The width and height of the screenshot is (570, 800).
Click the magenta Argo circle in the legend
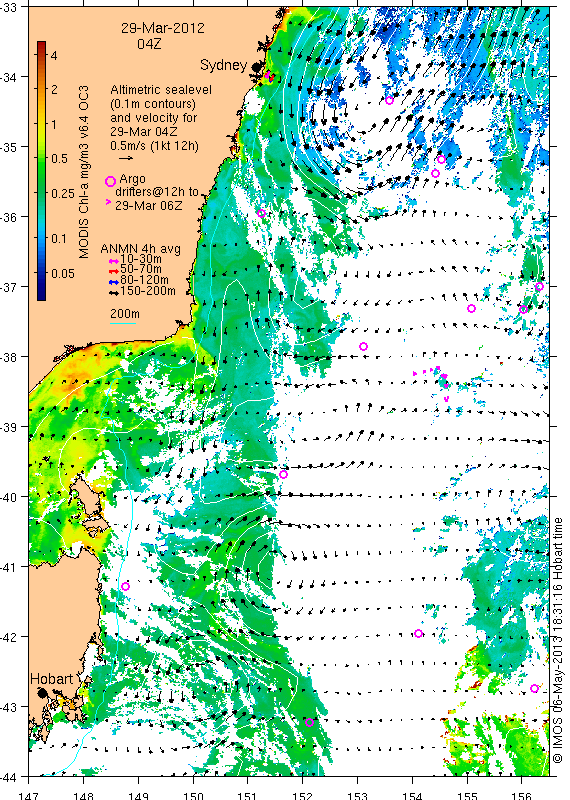coord(110,181)
